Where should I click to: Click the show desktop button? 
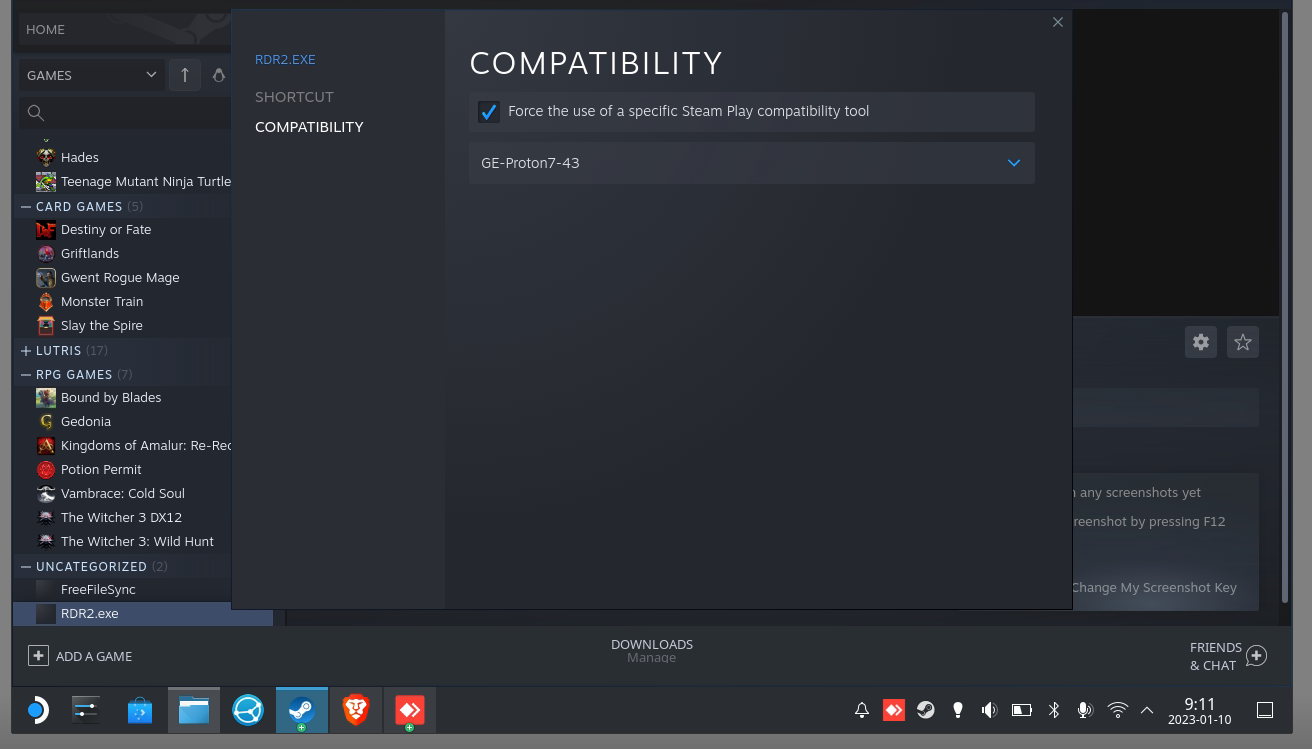point(1265,710)
